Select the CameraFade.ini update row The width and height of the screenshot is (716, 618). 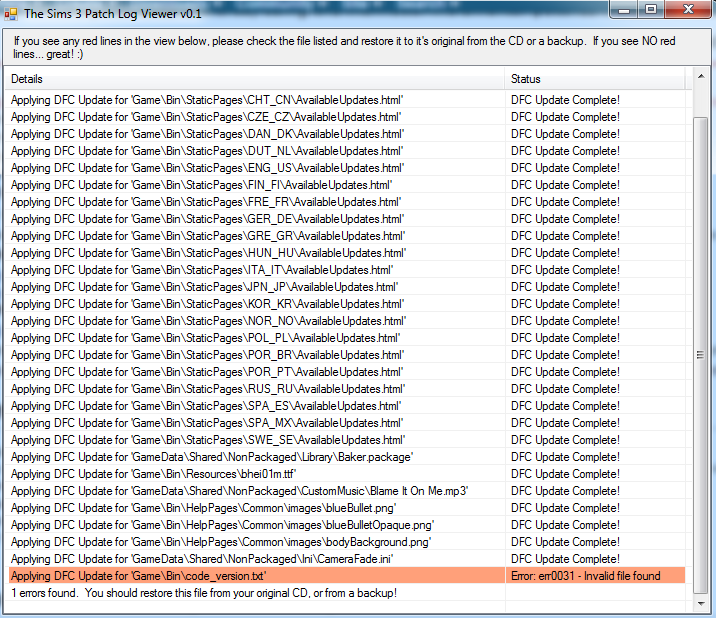[202, 559]
